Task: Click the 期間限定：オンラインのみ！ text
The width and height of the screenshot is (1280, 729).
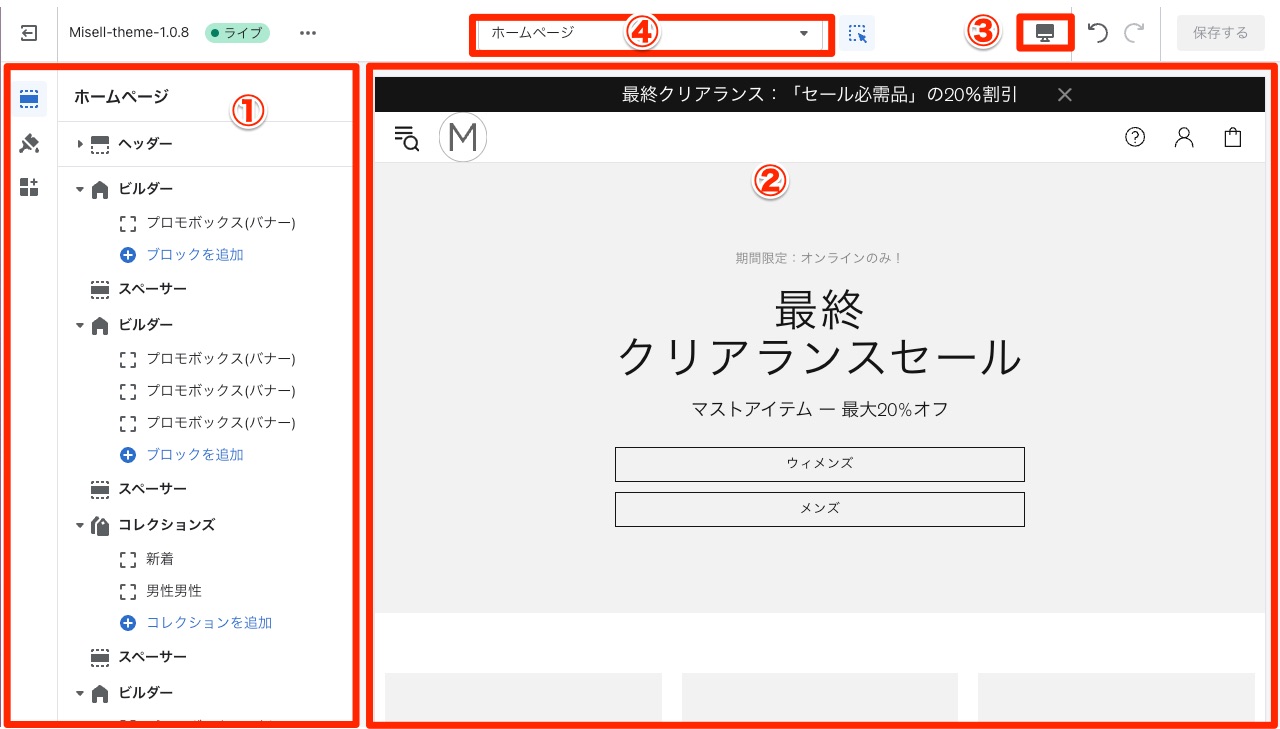Action: pos(820,258)
